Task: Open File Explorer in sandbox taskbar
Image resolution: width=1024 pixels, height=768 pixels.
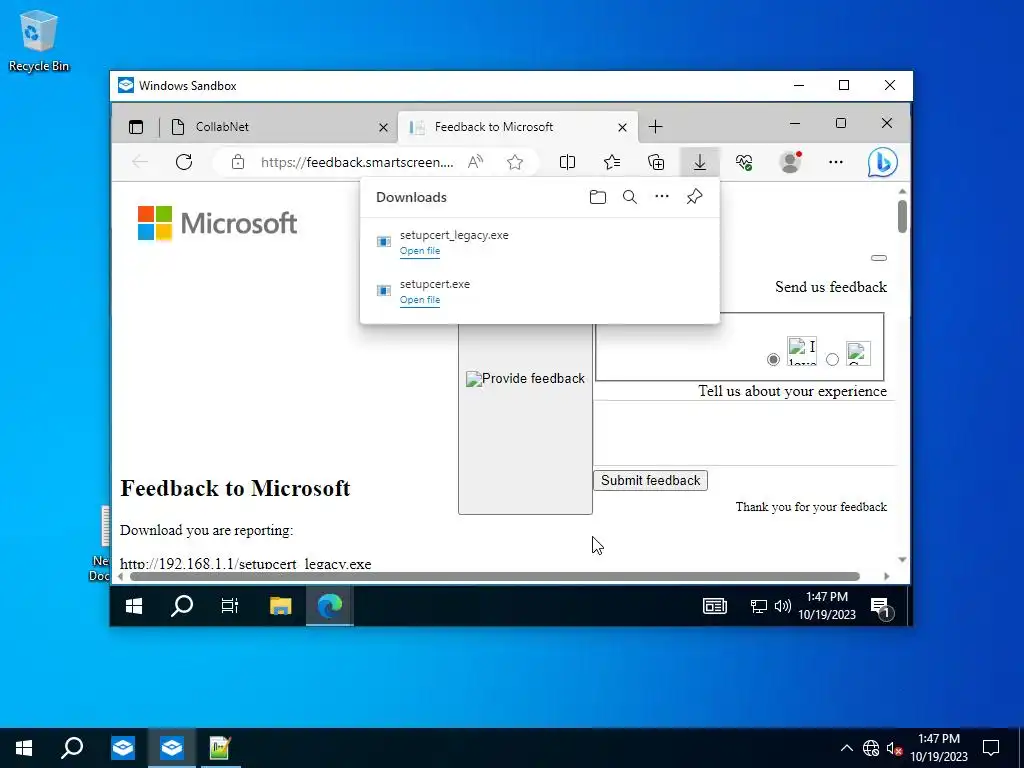Action: click(x=281, y=606)
